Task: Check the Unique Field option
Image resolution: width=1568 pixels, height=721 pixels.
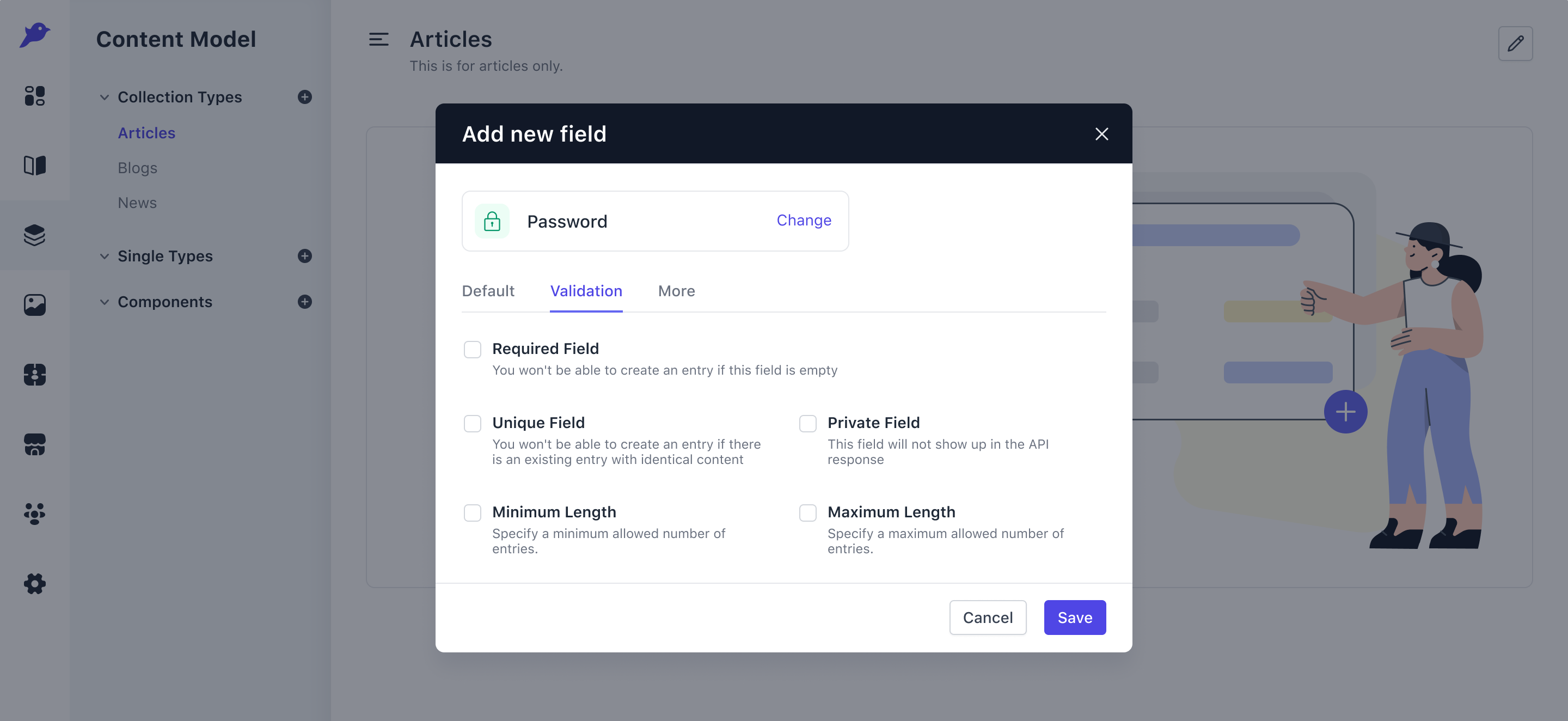Action: (473, 423)
